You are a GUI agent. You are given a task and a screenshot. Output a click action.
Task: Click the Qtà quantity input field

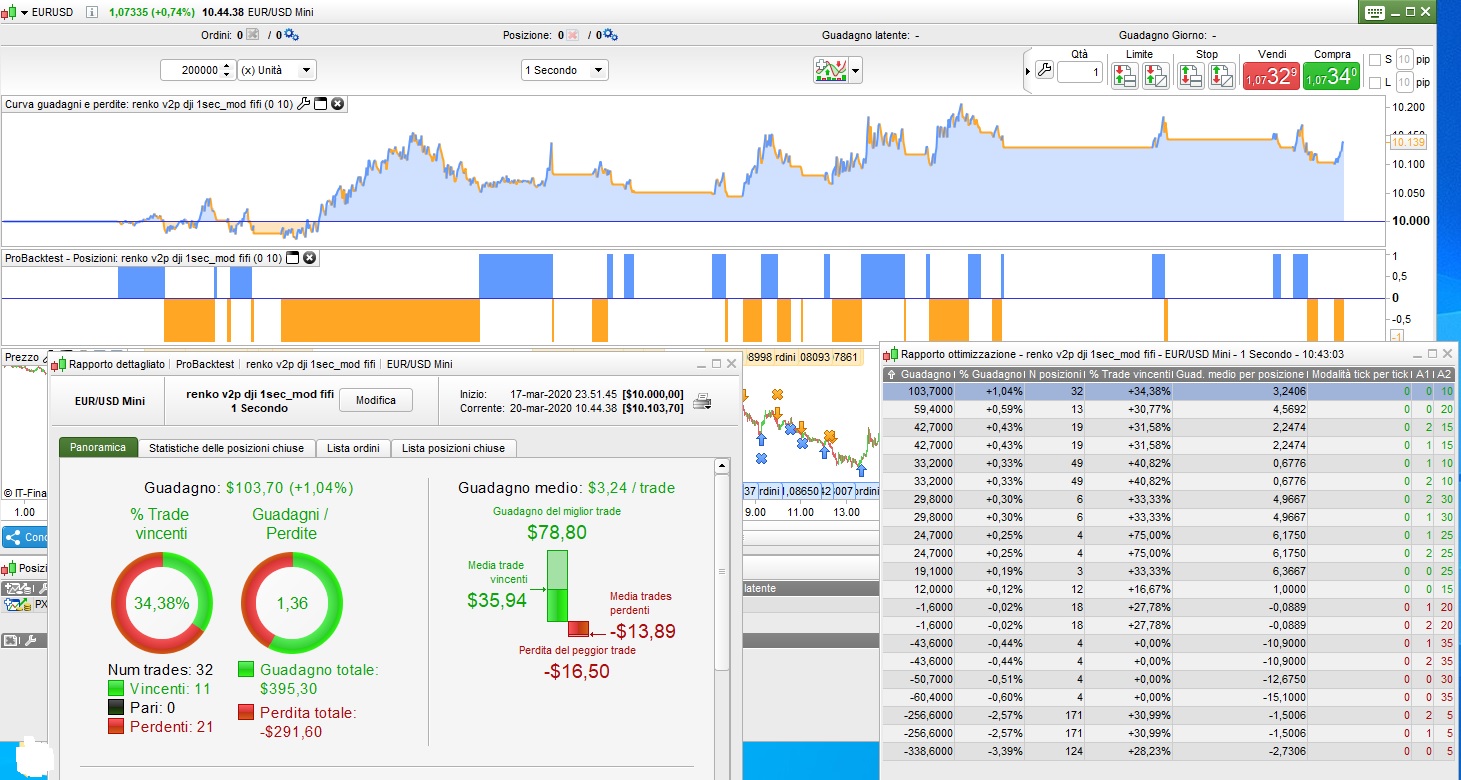point(1079,72)
